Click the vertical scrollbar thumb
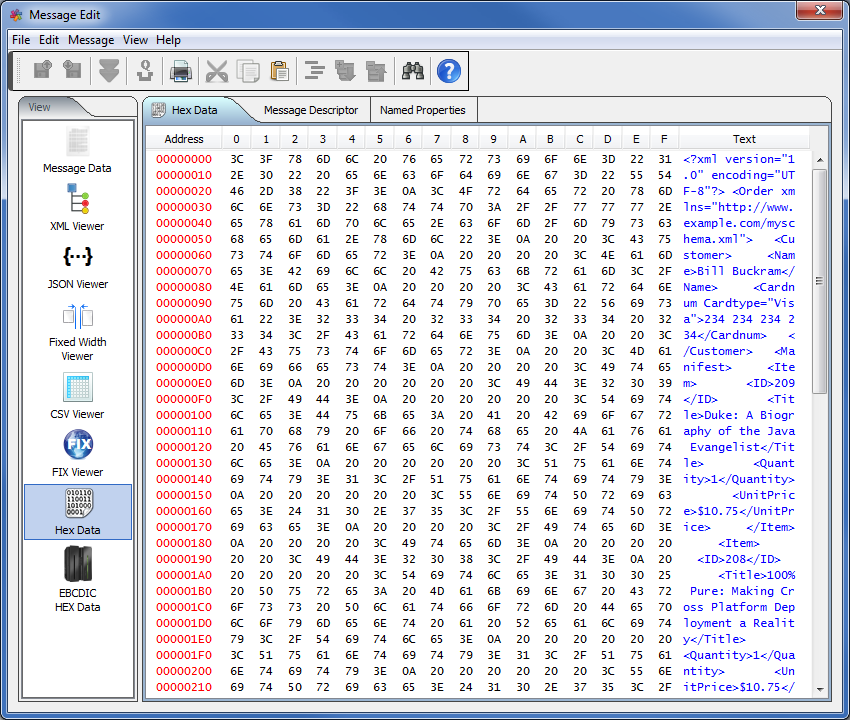850x720 pixels. 820,280
